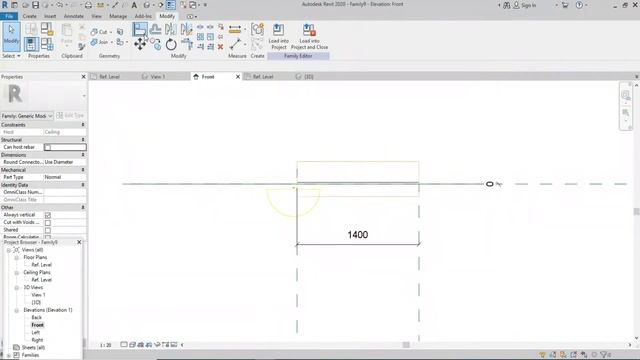
Task: Click the Part Type Normal value field
Action: [x=65, y=178]
